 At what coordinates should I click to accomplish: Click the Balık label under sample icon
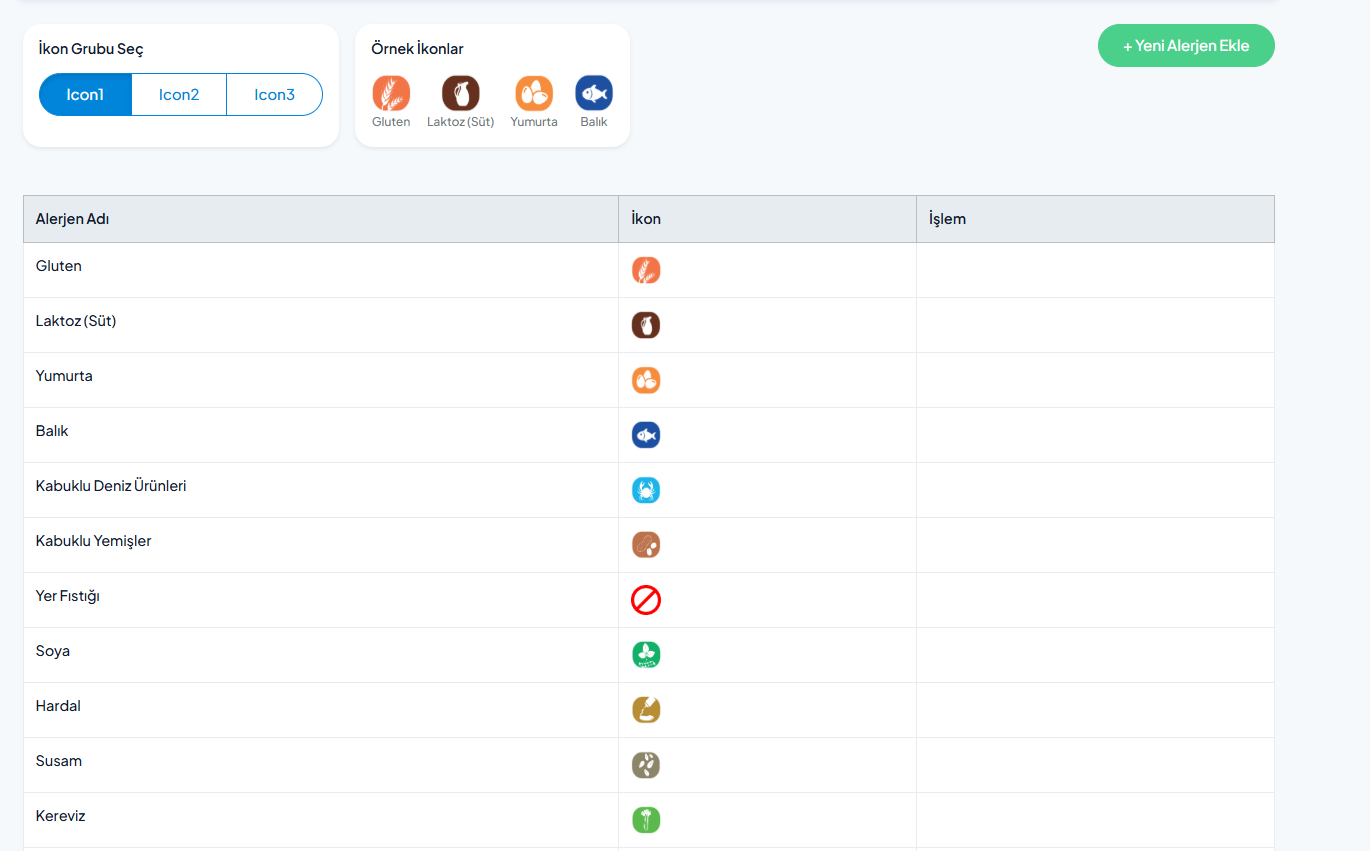point(594,122)
